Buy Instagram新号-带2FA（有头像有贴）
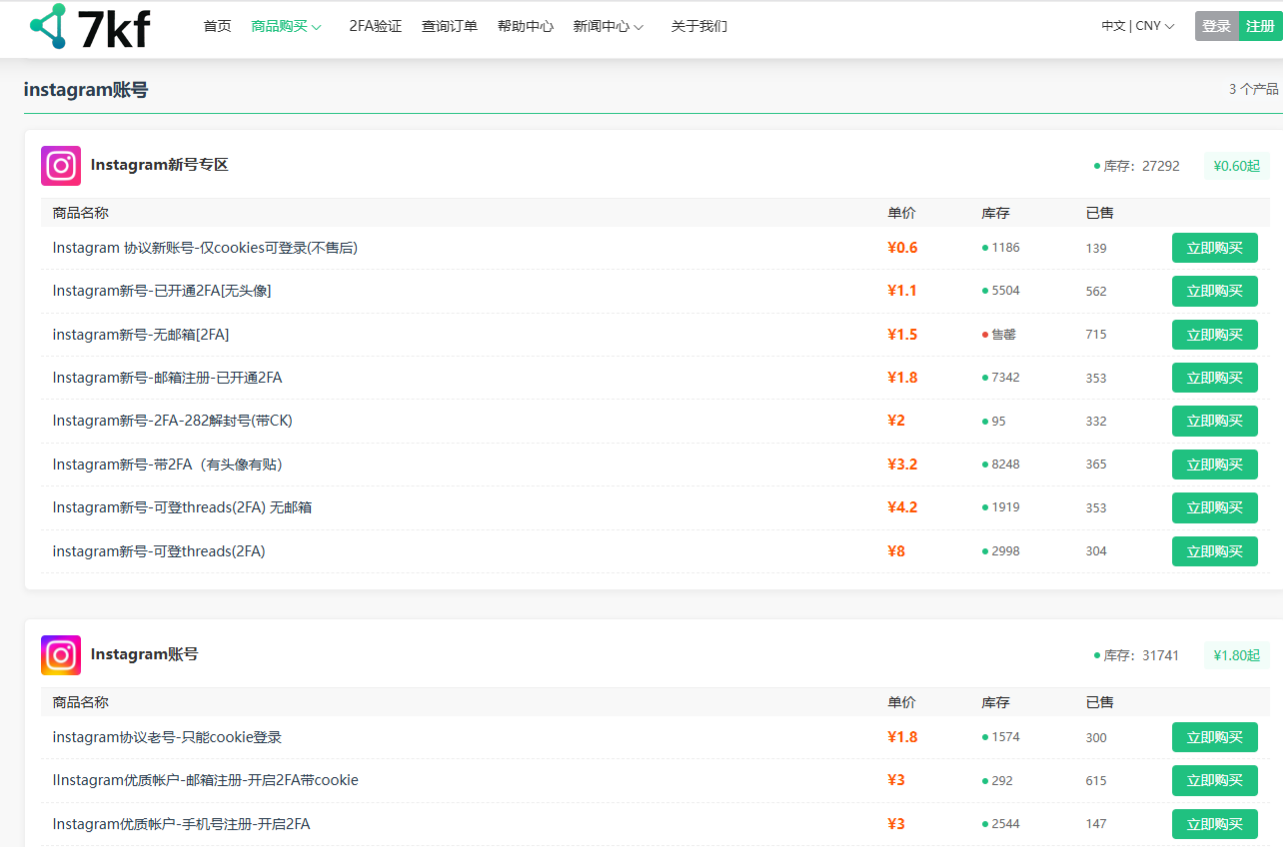Image resolution: width=1283 pixels, height=847 pixels. pyautogui.click(x=1214, y=465)
